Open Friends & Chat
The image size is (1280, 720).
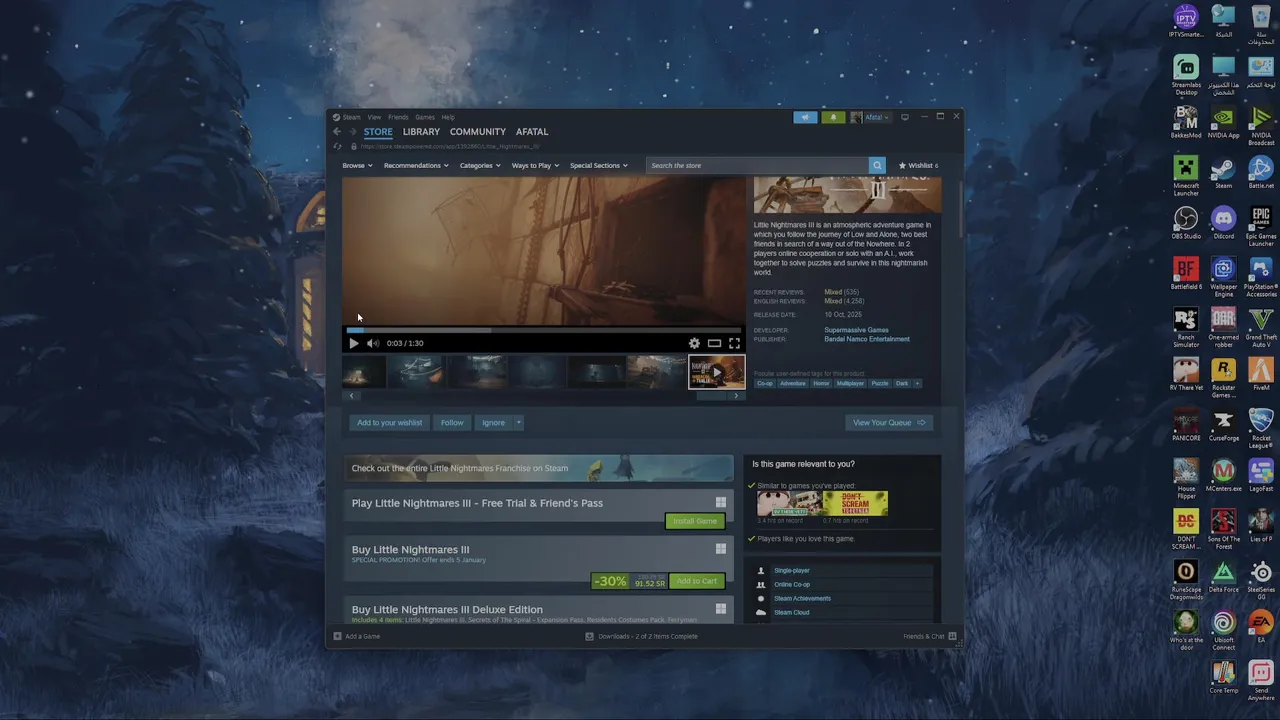(930, 636)
